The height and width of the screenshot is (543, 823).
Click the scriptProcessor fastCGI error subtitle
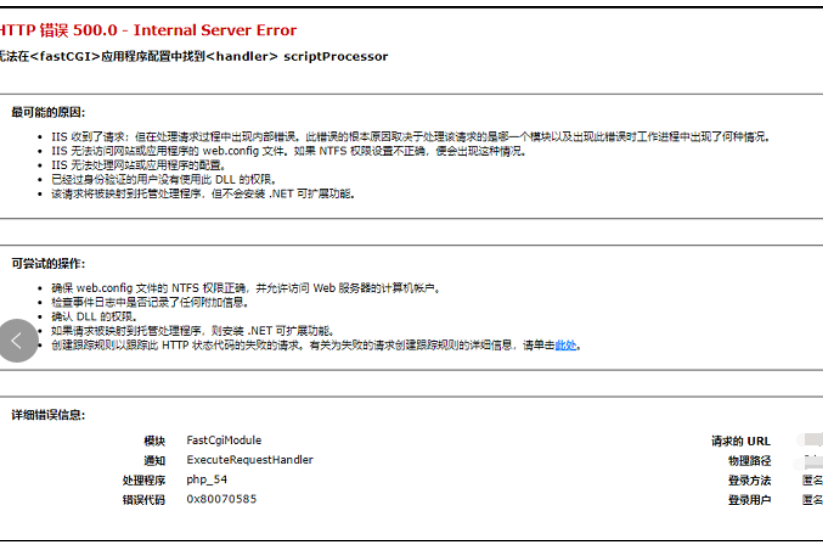193,57
